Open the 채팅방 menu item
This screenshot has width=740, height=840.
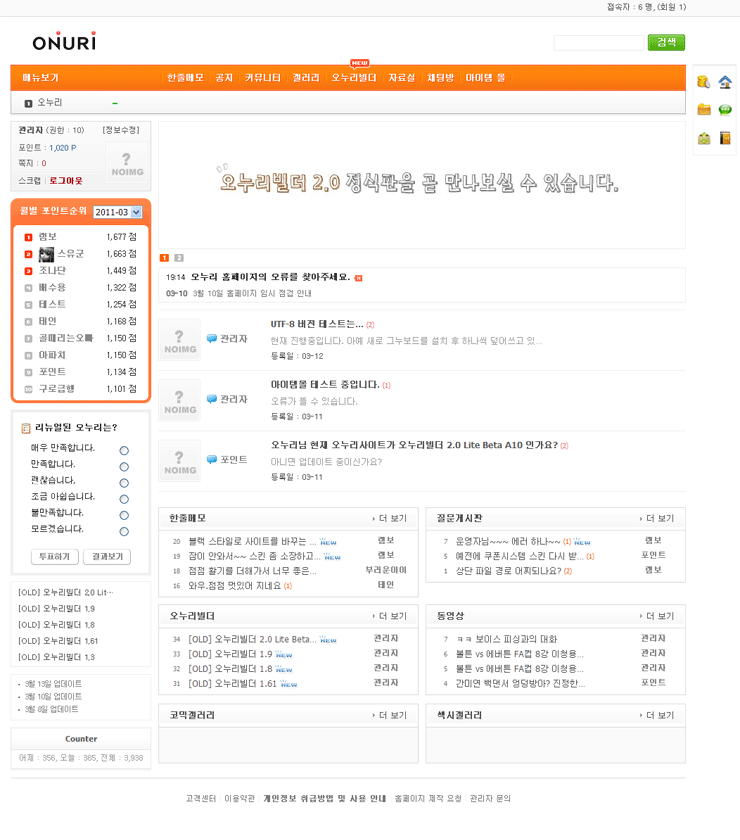(440, 78)
